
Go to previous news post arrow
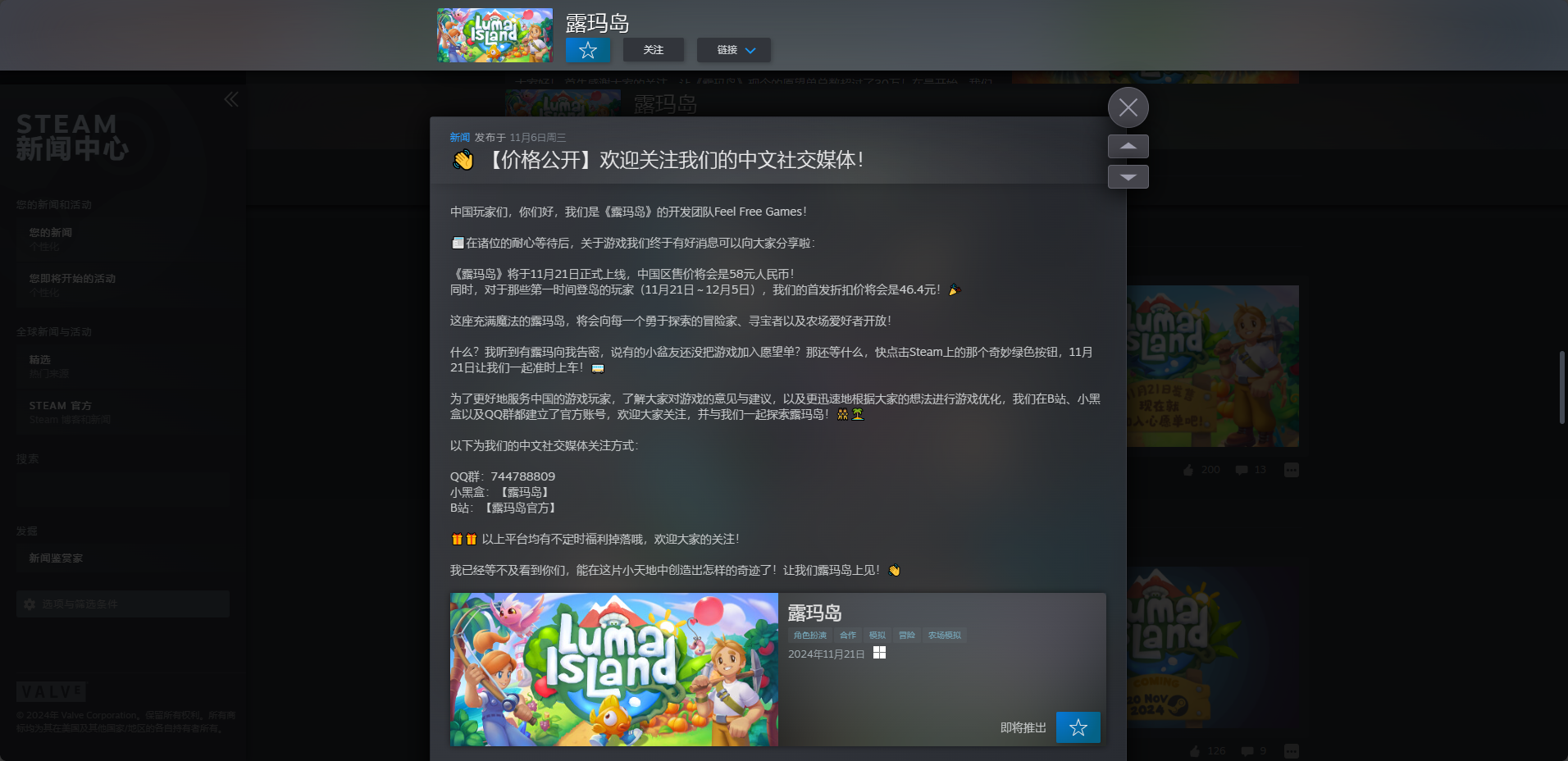click(x=1128, y=146)
